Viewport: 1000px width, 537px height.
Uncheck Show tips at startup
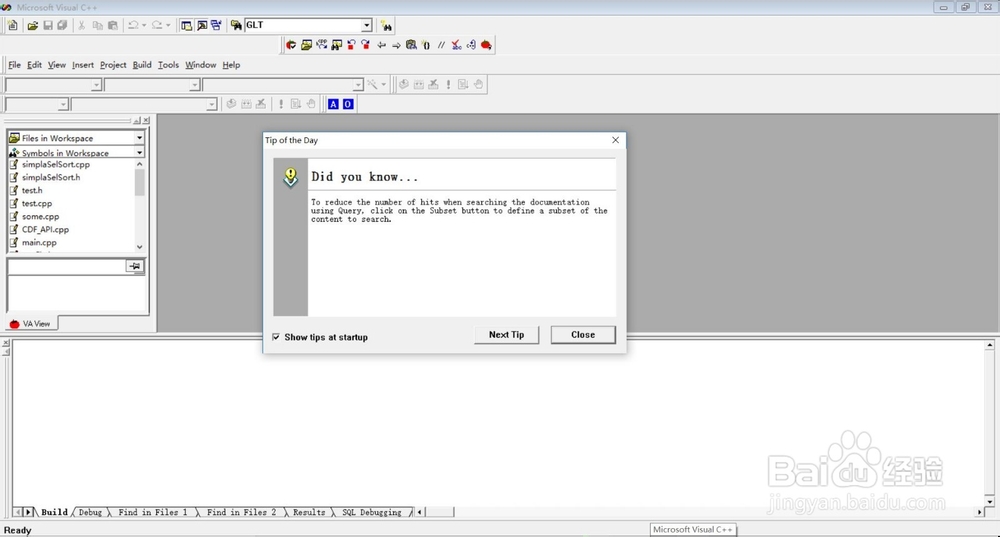pyautogui.click(x=276, y=337)
